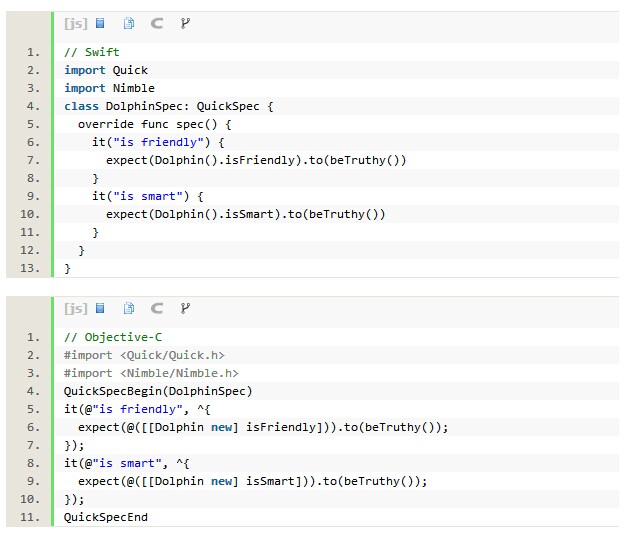Click the [js] label on the Swift block

pos(75,23)
